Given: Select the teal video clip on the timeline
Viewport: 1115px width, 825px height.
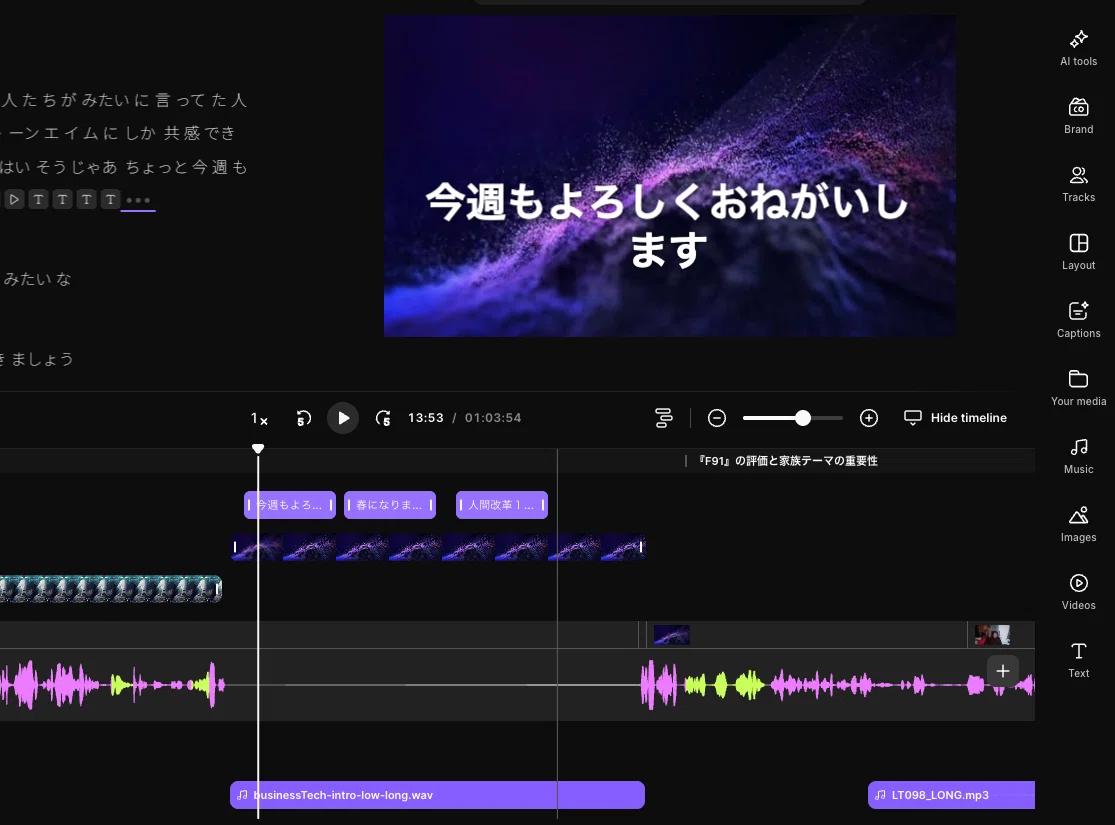Looking at the screenshot, I should pos(110,588).
